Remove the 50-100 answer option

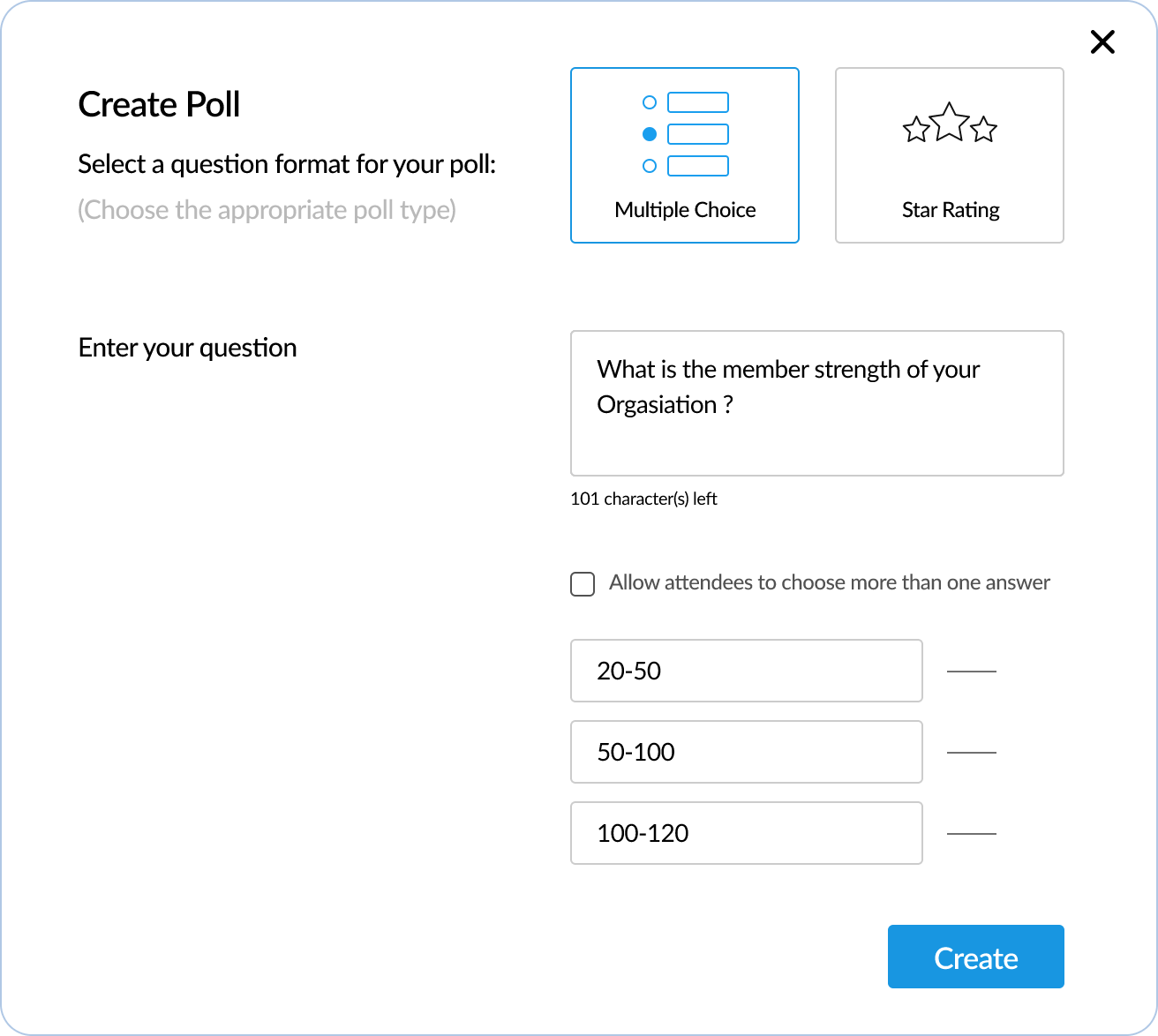[x=971, y=753]
